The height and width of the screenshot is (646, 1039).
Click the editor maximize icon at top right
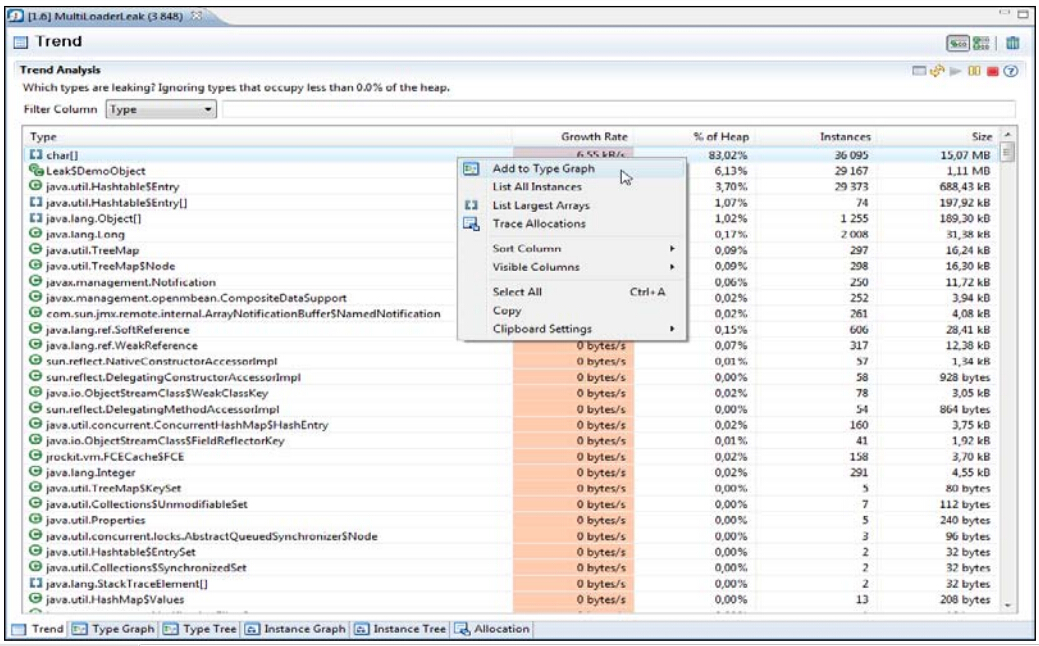1023,13
